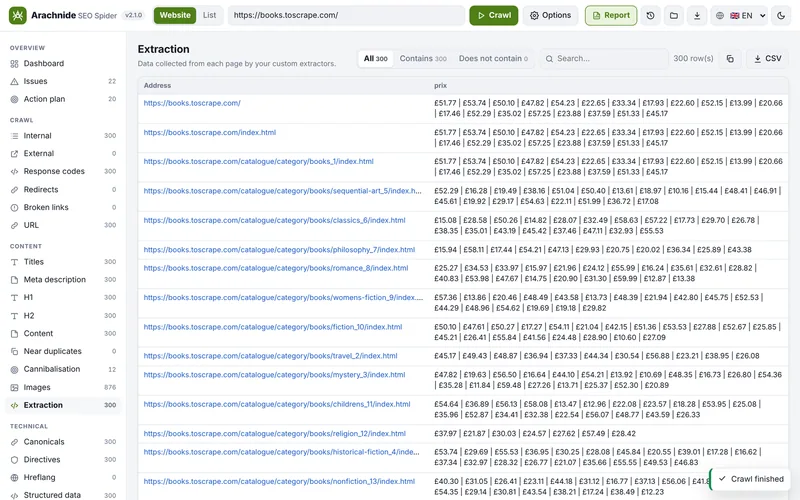
Task: Click the prix values in the religion_12 row
Action: [x=535, y=434]
